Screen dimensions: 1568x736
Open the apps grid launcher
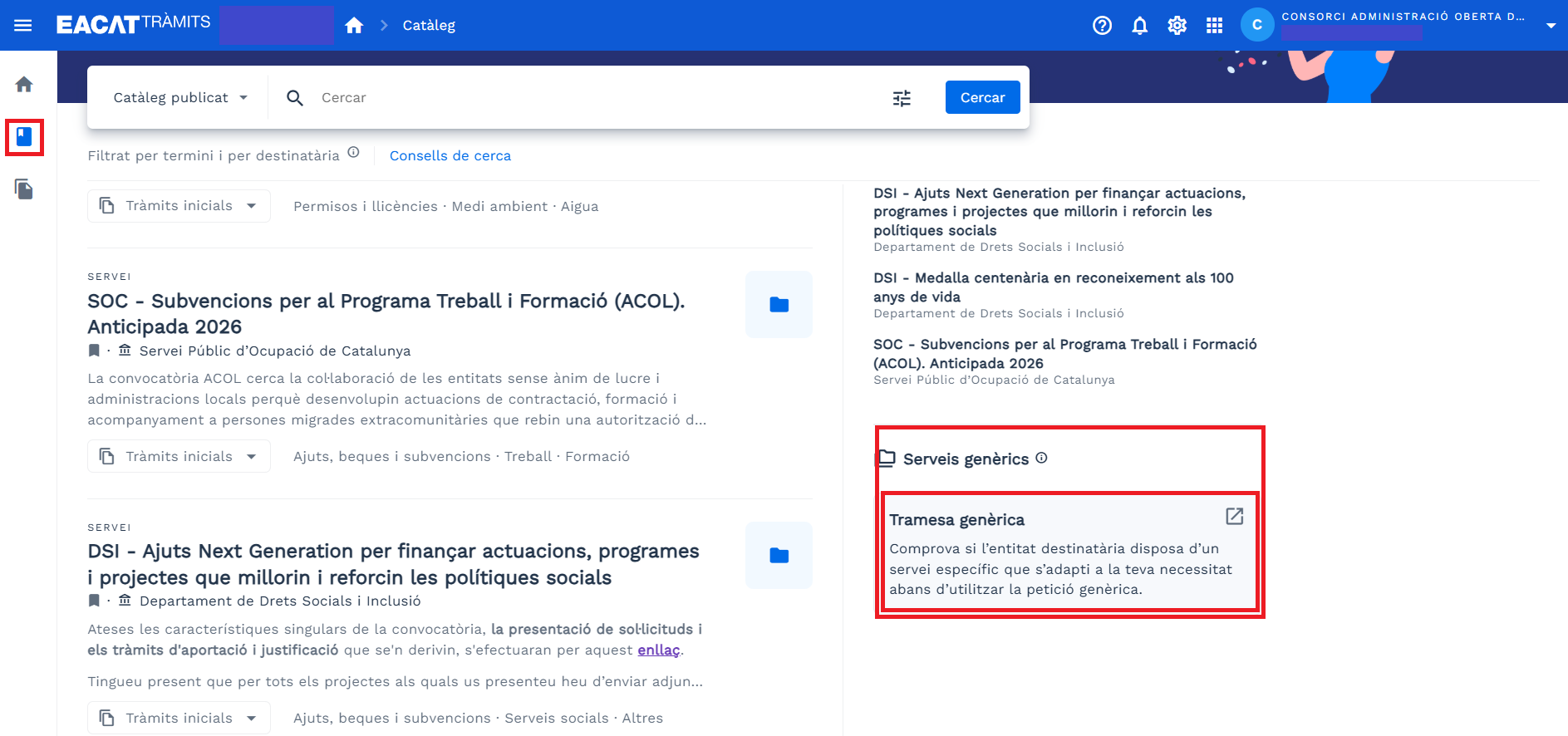click(1214, 26)
